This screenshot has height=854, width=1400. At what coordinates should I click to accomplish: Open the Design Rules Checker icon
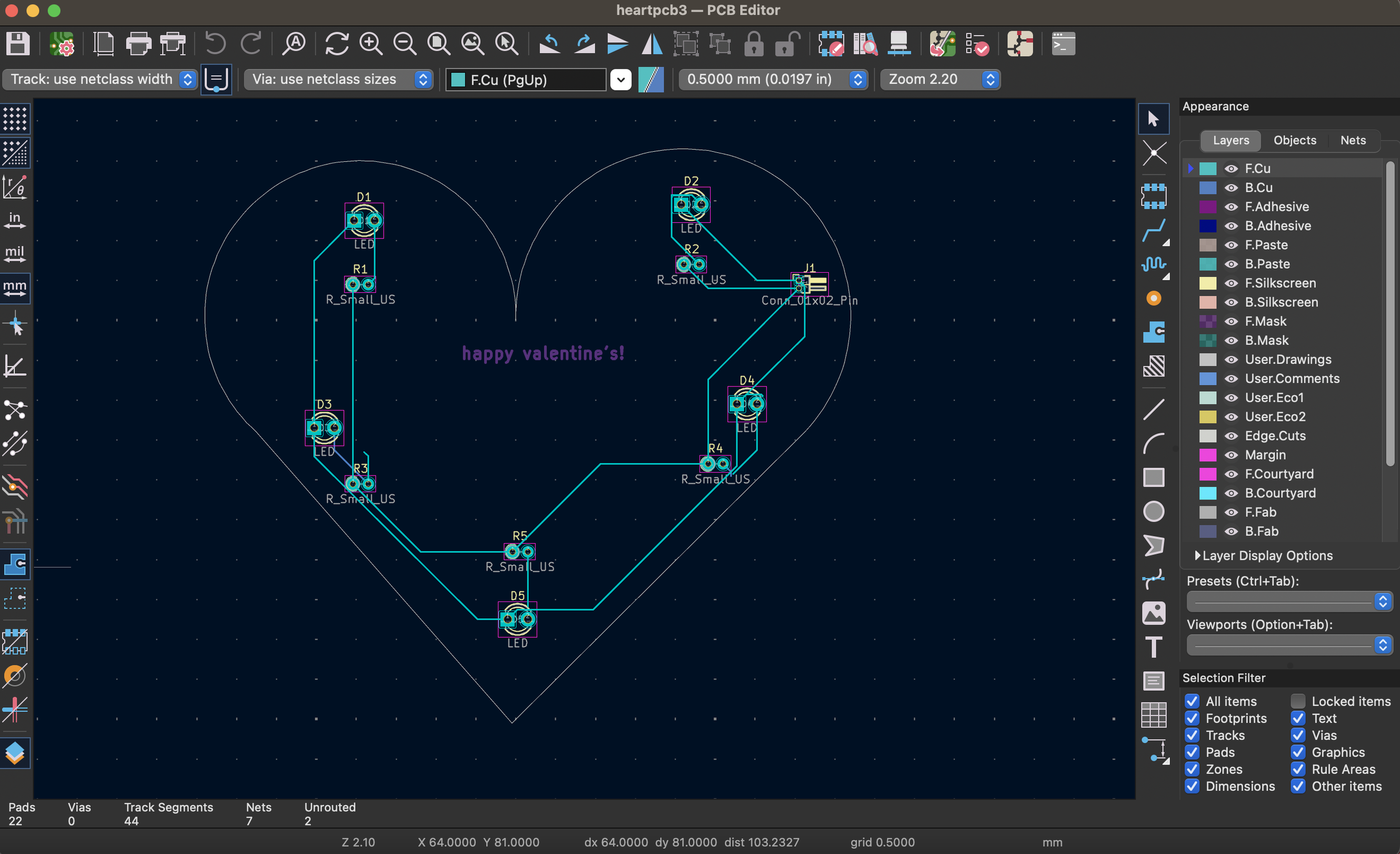[x=977, y=44]
